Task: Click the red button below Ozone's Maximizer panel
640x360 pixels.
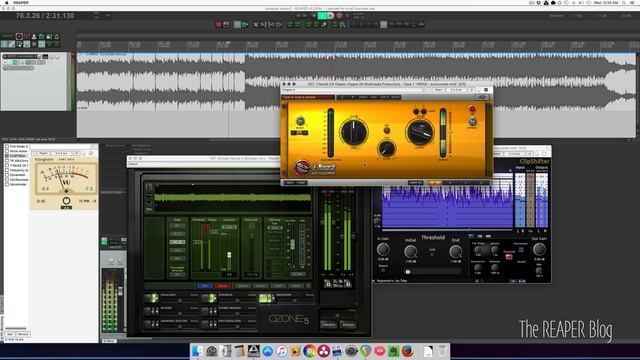Action: [222, 285]
